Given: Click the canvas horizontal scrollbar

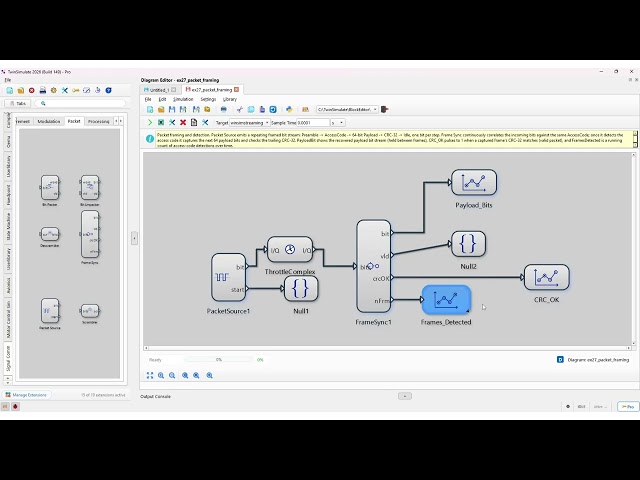Looking at the screenshot, I should pos(387,348).
